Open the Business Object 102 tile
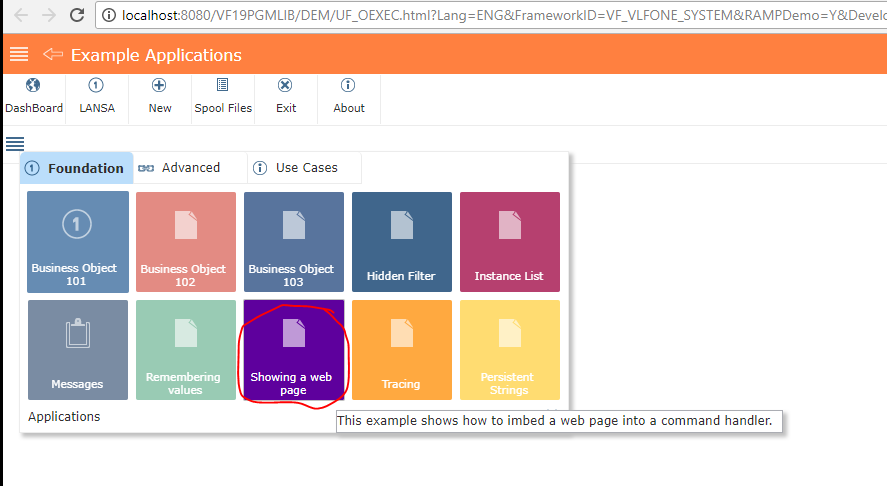This screenshot has height=486, width=887. tap(186, 242)
